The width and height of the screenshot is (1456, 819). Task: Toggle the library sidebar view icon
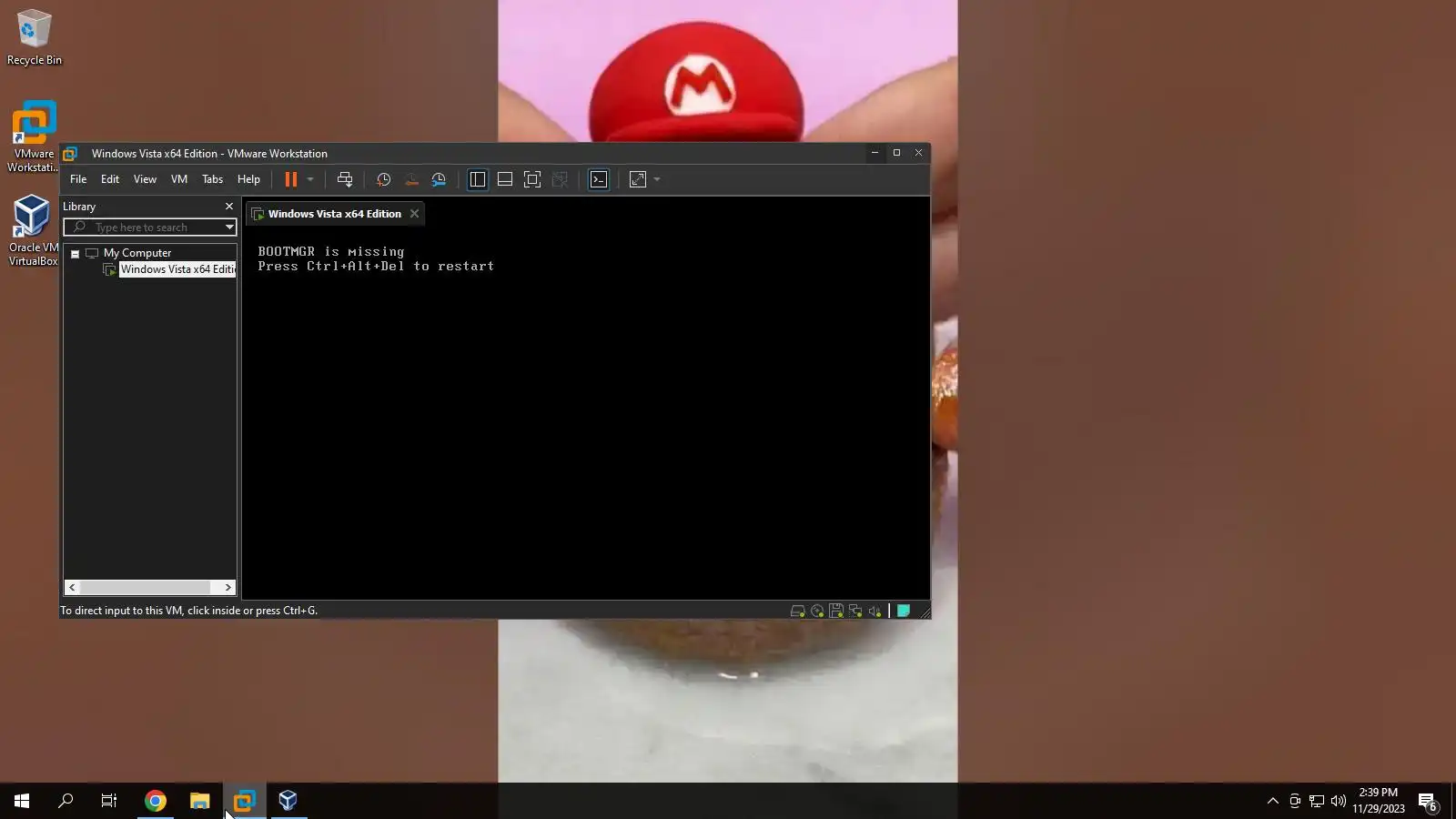477,179
